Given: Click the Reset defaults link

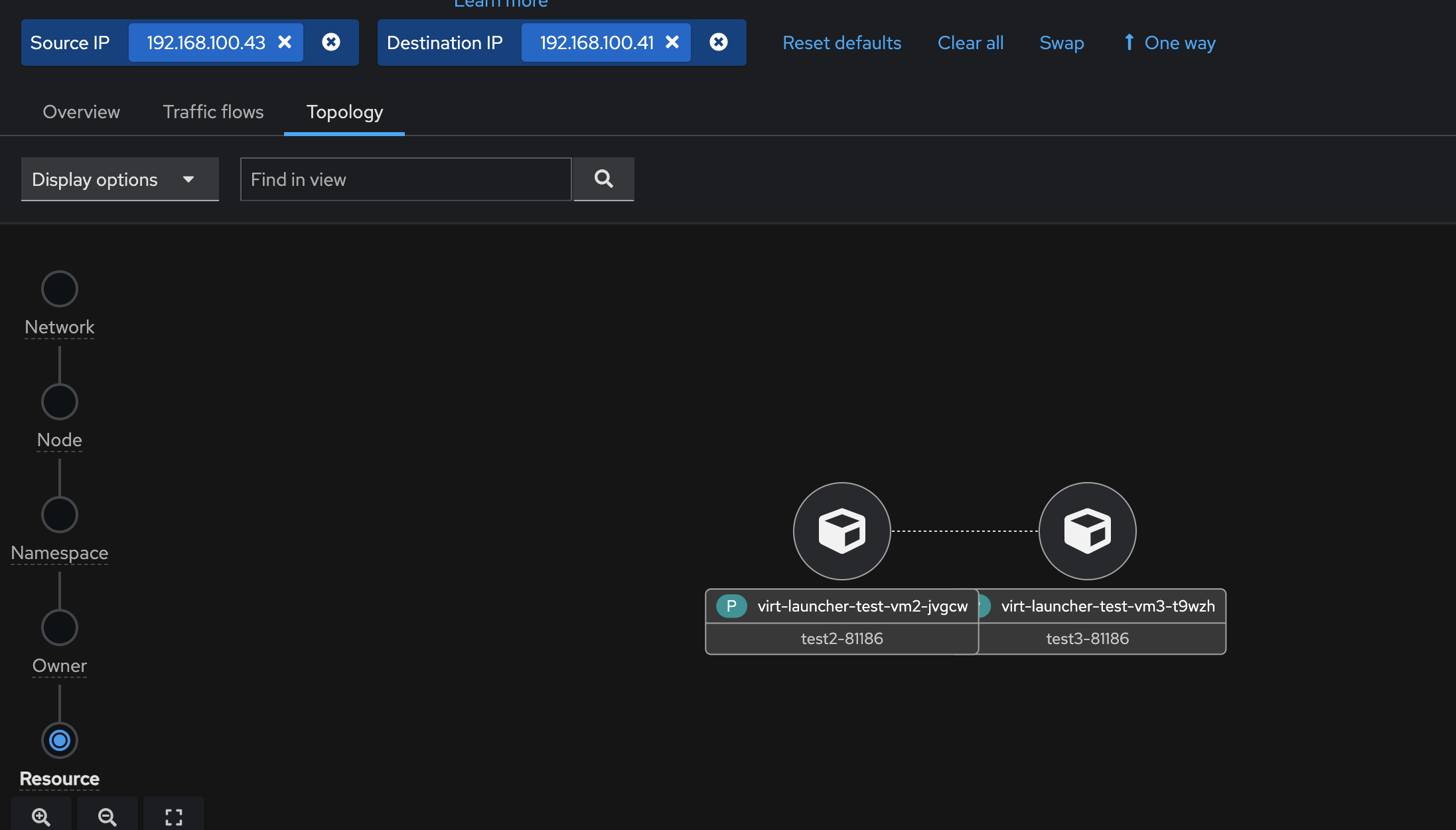Looking at the screenshot, I should tap(841, 43).
